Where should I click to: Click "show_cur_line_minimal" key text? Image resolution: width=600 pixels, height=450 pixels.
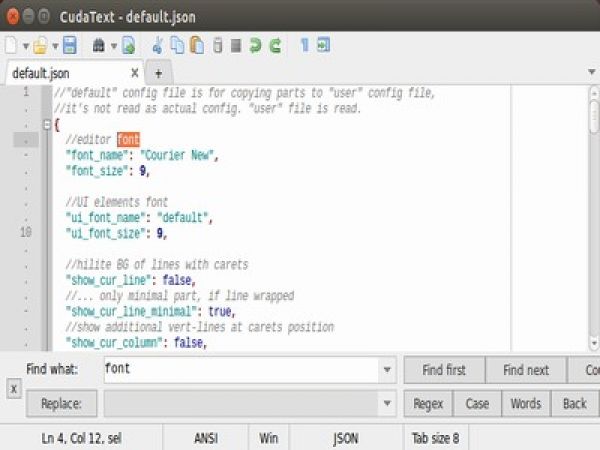[x=131, y=311]
